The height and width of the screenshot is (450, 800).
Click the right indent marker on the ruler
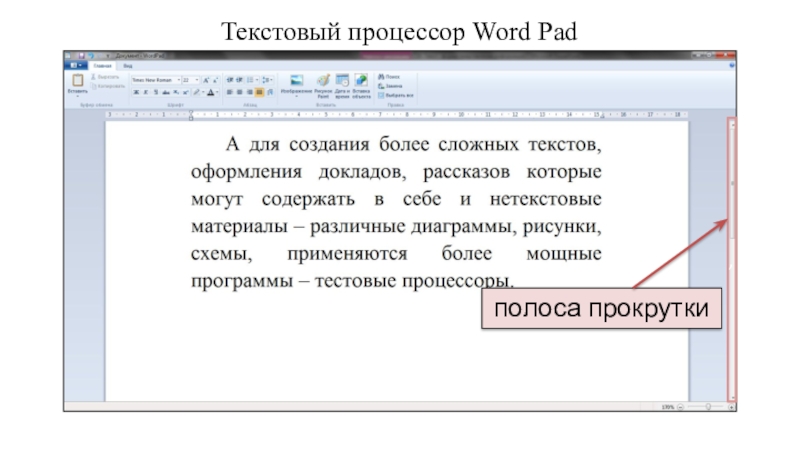pos(603,116)
